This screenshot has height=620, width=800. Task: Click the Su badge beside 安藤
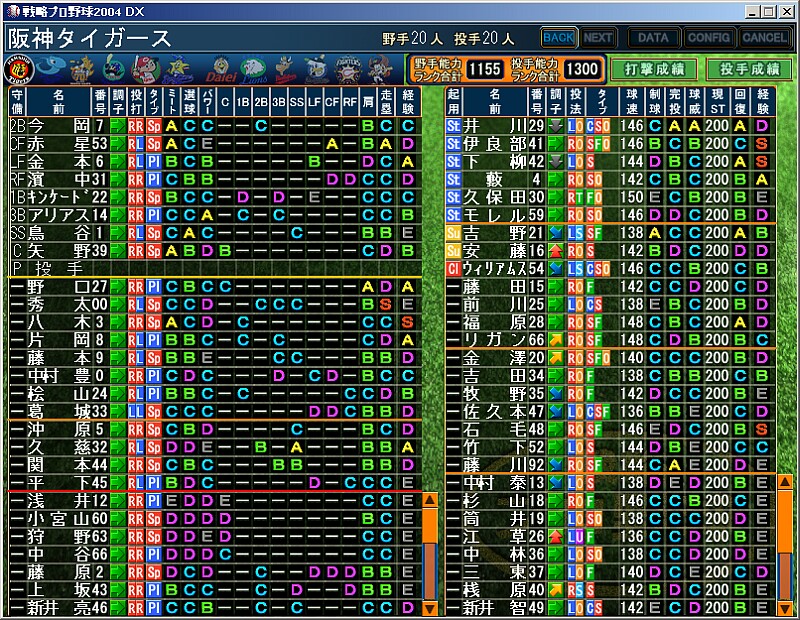coord(453,251)
